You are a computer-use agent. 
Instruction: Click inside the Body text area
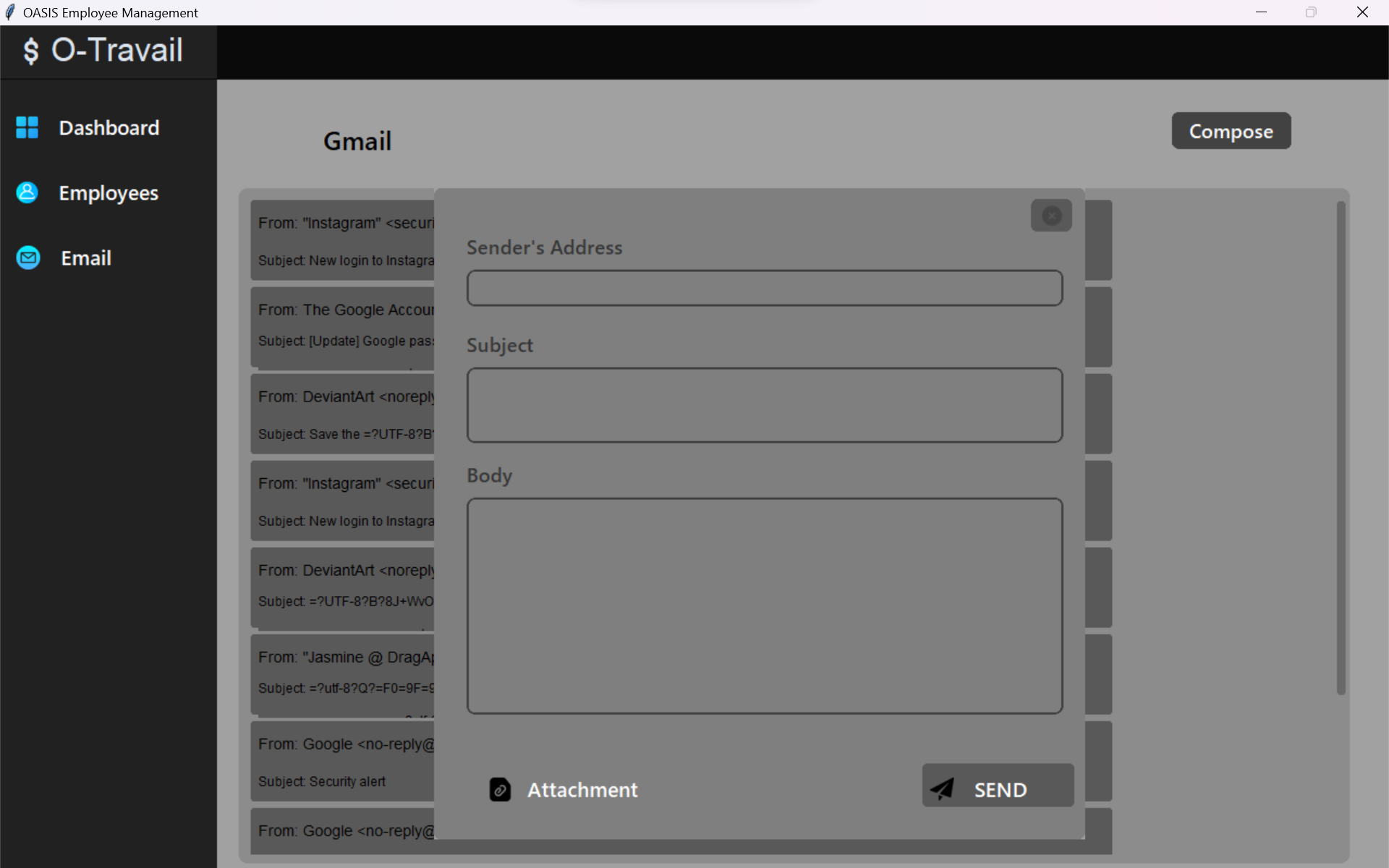[765, 606]
